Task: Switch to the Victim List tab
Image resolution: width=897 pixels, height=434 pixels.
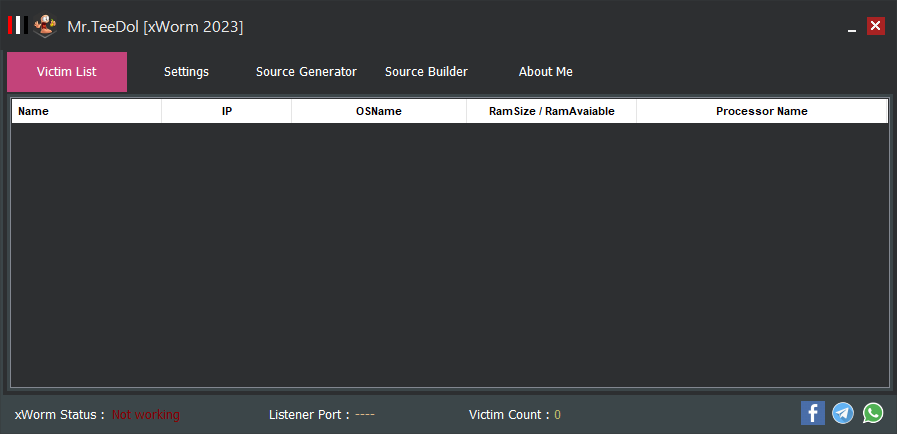Action: point(67,72)
